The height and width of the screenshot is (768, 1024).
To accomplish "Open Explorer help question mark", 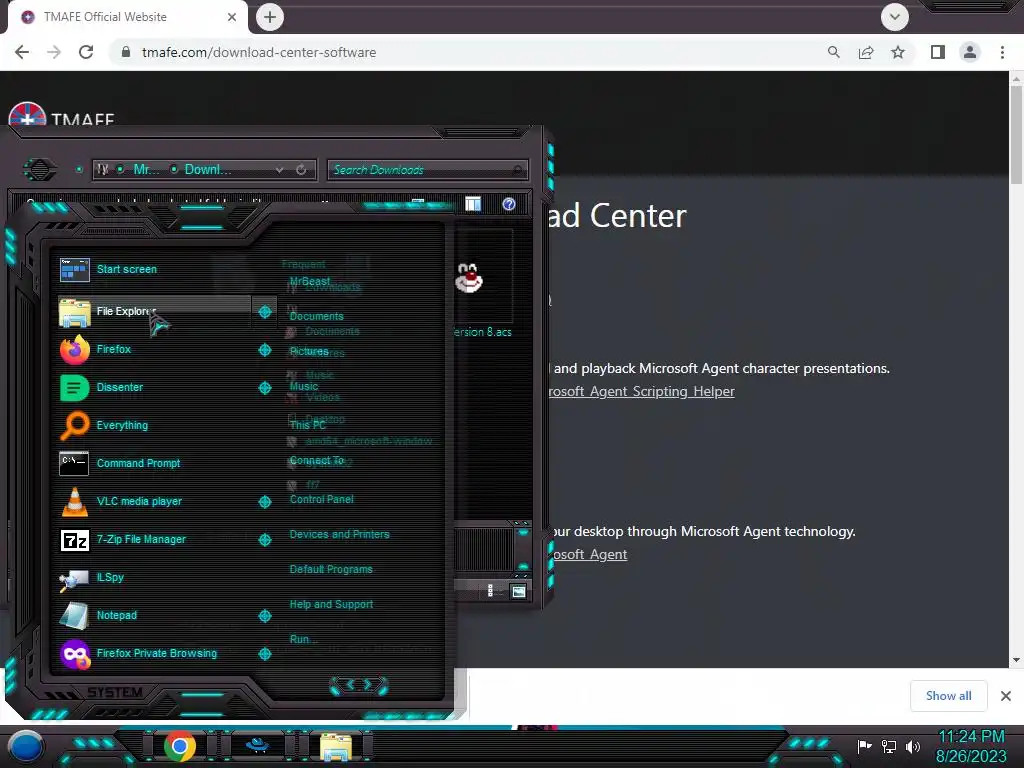I will [509, 204].
